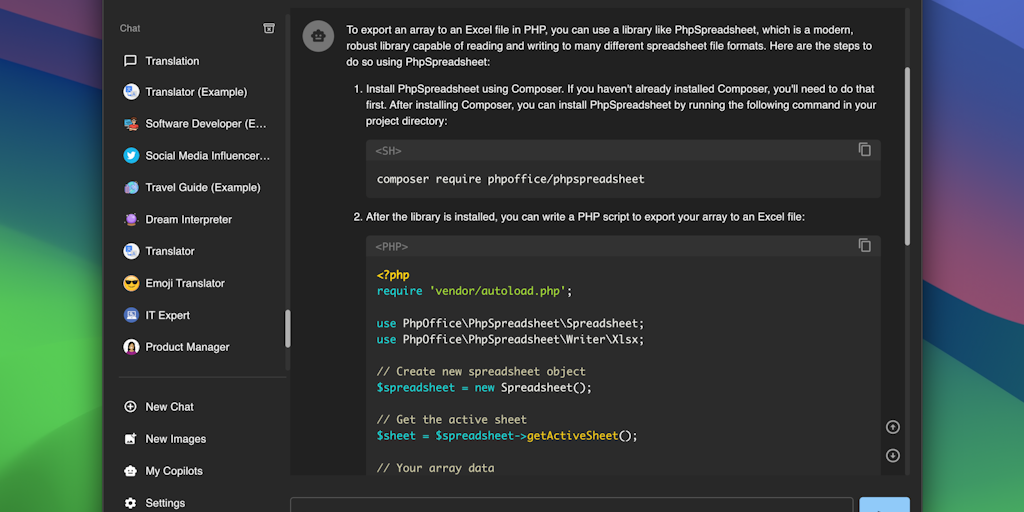Click the scroll-up arrow circle icon

(x=893, y=427)
